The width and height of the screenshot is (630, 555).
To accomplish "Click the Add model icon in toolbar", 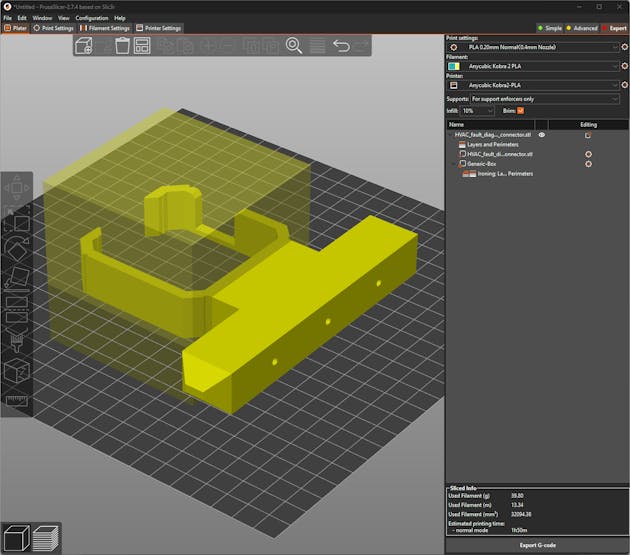I will pos(84,46).
